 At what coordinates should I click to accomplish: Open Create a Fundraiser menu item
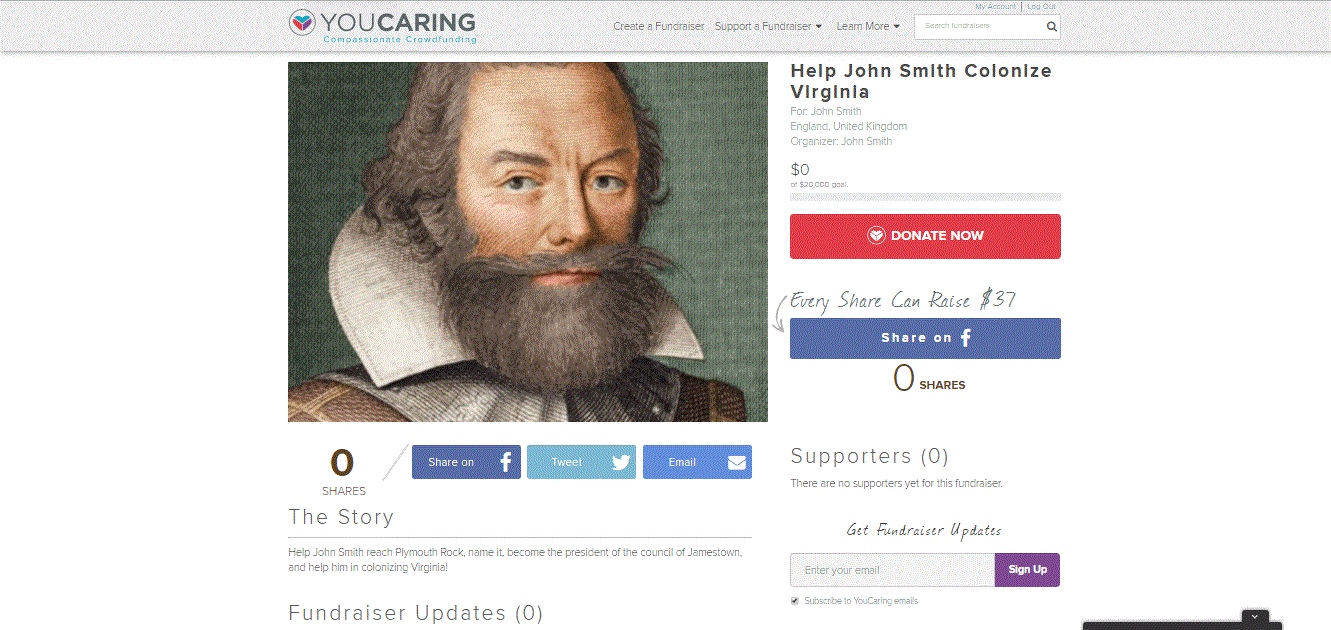(x=659, y=26)
